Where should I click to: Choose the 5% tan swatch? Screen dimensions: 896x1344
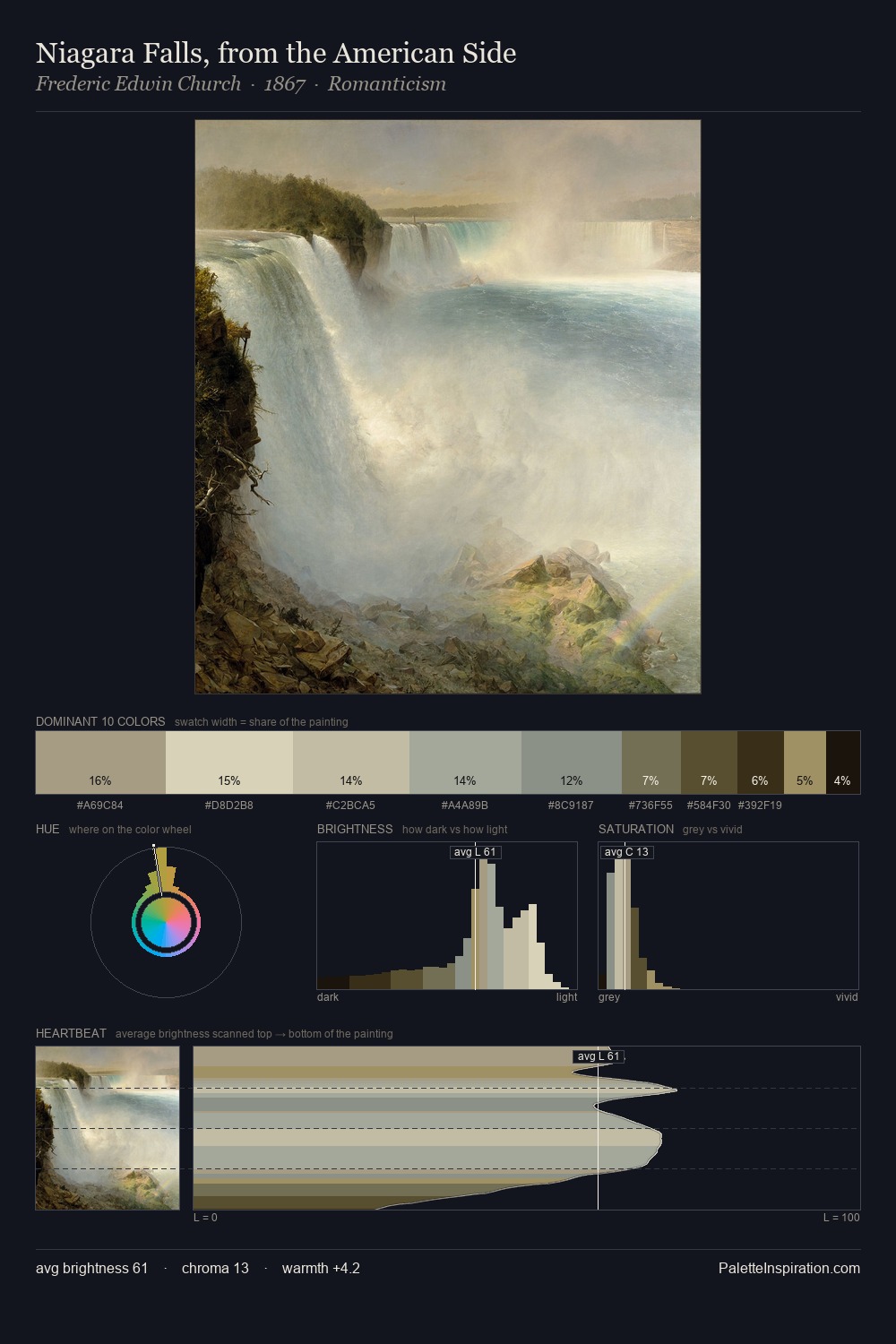805,762
